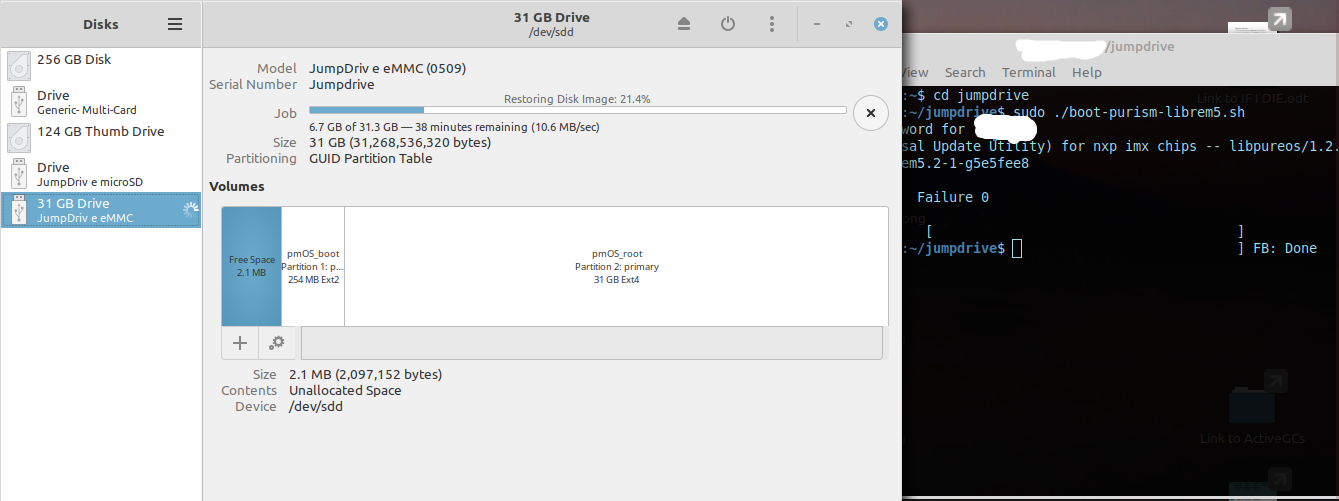The width and height of the screenshot is (1339, 501).
Task: Select the pmOS_boot partition
Action: (313, 266)
